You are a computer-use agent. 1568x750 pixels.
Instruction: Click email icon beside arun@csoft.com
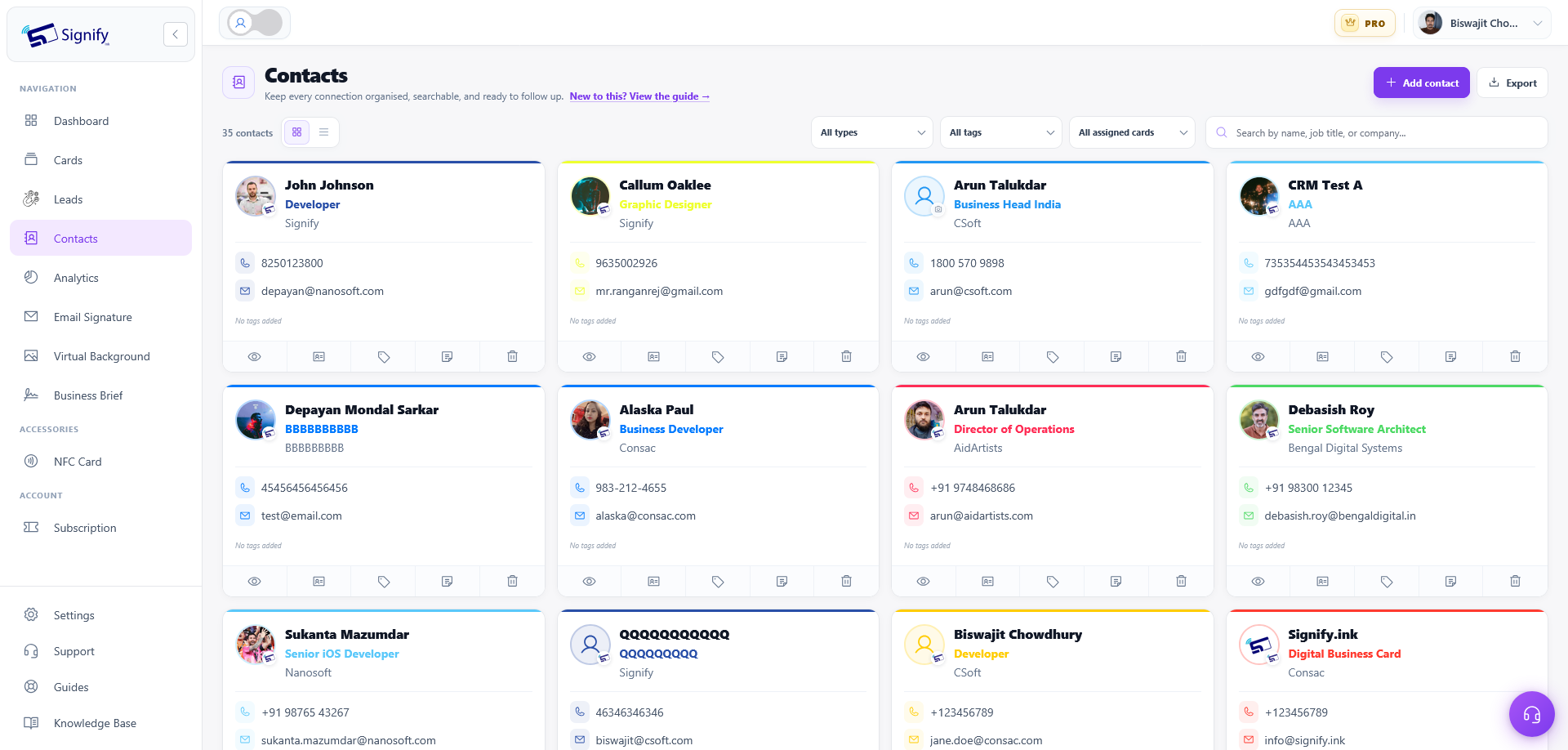[x=914, y=291]
